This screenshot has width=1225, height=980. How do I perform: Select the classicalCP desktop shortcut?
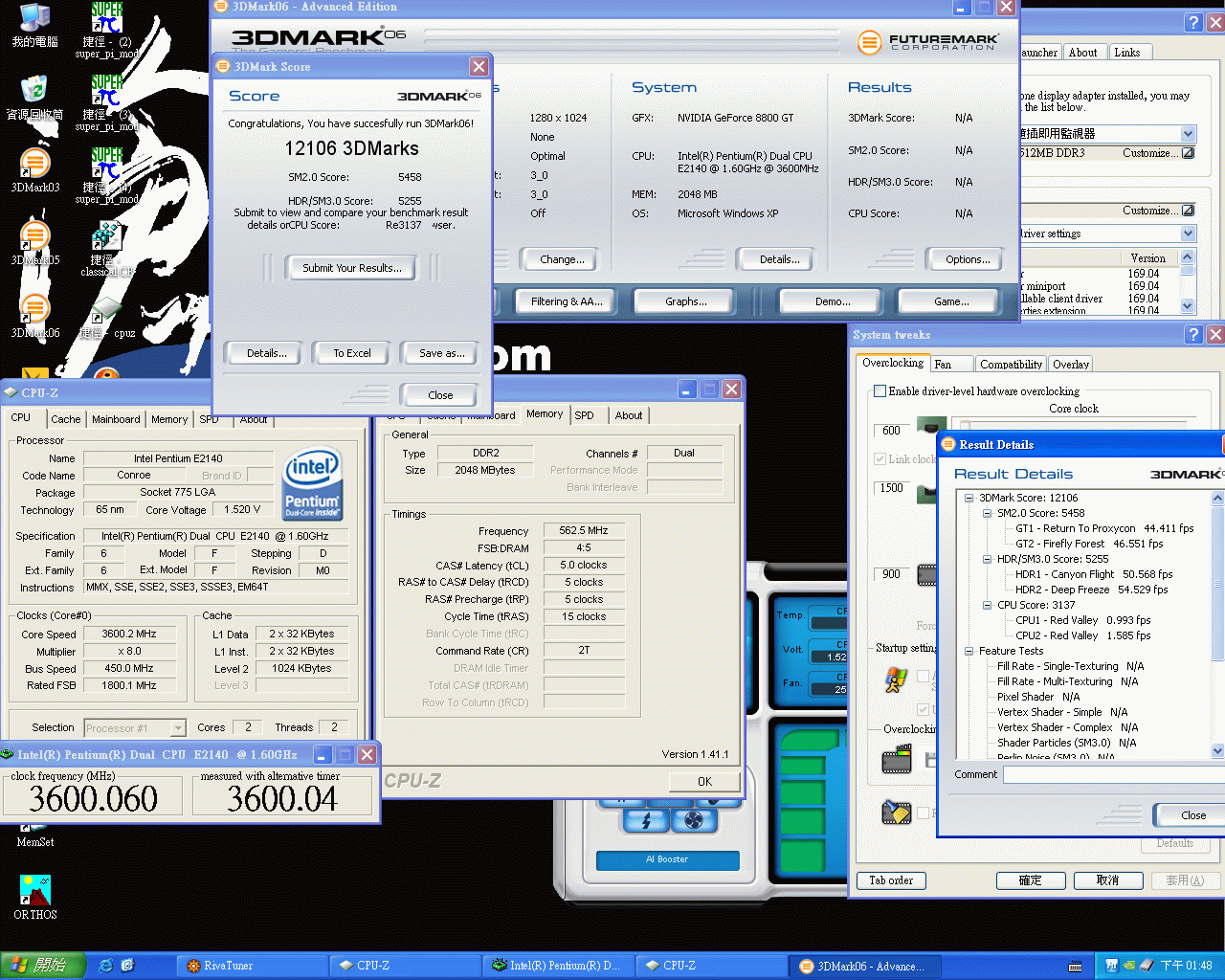(107, 249)
